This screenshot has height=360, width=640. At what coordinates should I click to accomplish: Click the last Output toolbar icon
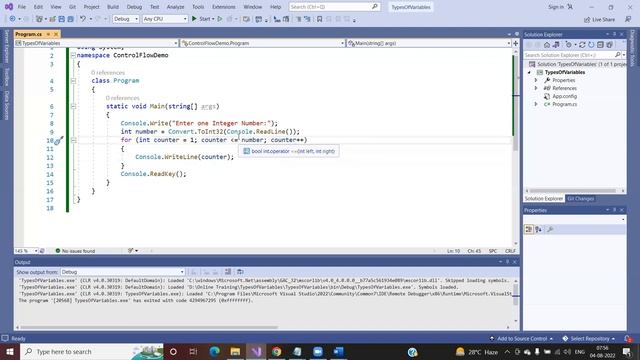tap(240, 272)
